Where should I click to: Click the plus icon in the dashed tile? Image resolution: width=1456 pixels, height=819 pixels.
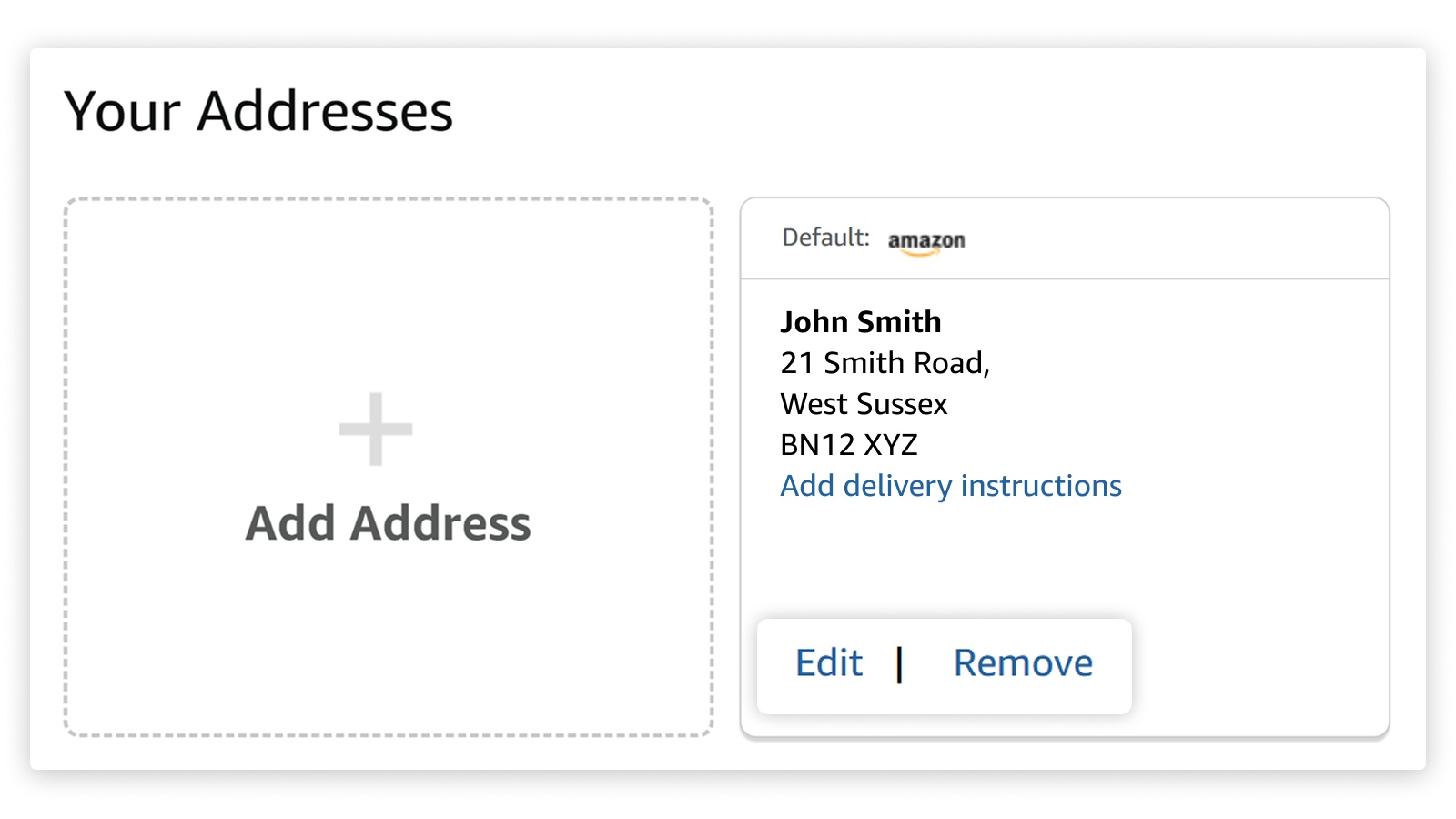(376, 429)
